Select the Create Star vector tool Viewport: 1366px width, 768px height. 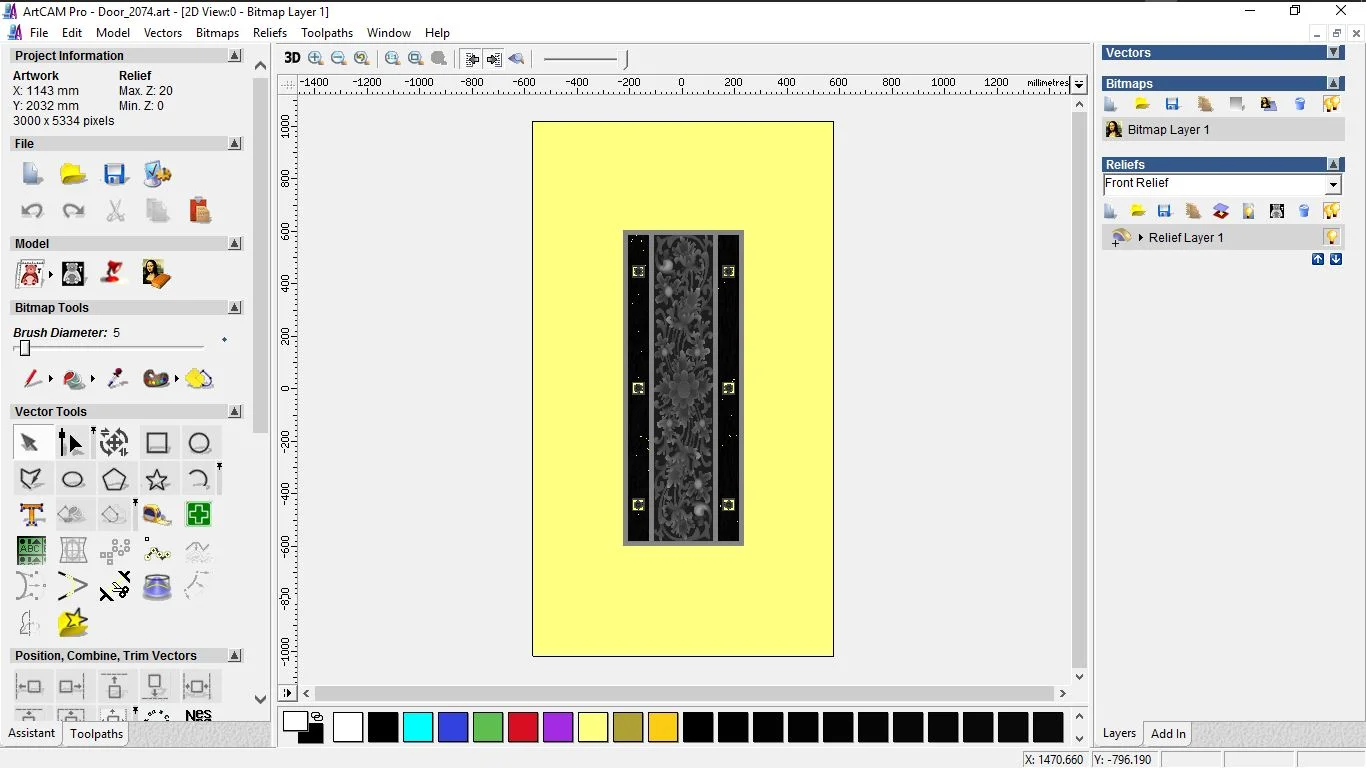pos(157,478)
